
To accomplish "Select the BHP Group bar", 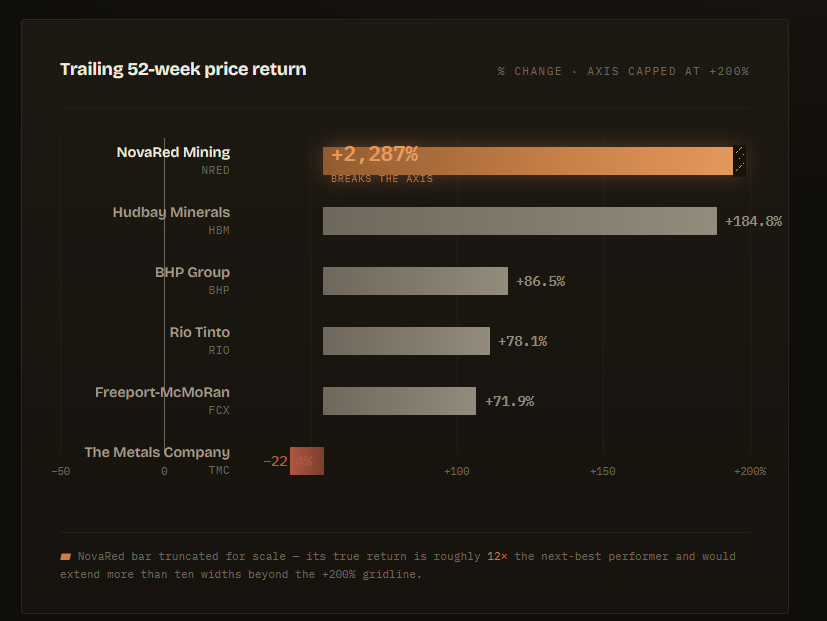I will pyautogui.click(x=416, y=281).
